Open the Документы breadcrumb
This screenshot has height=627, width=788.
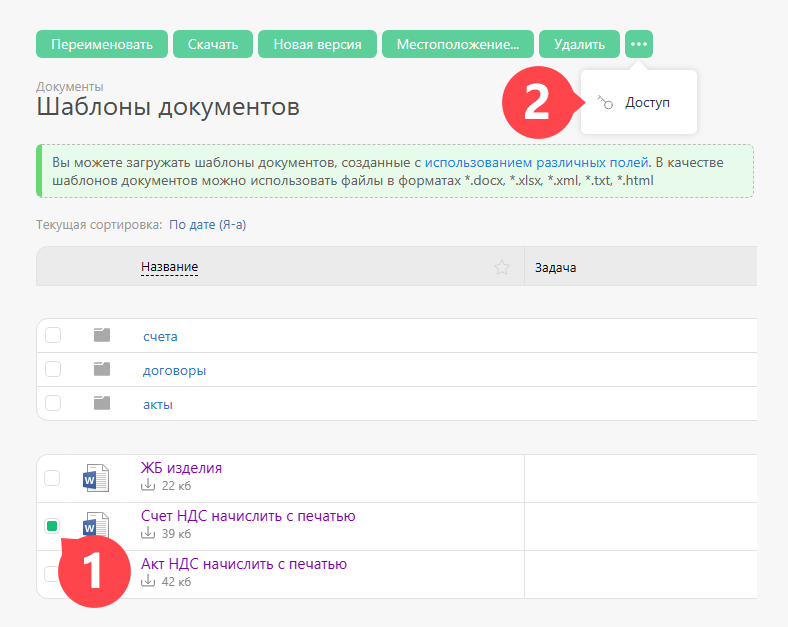pos(70,87)
